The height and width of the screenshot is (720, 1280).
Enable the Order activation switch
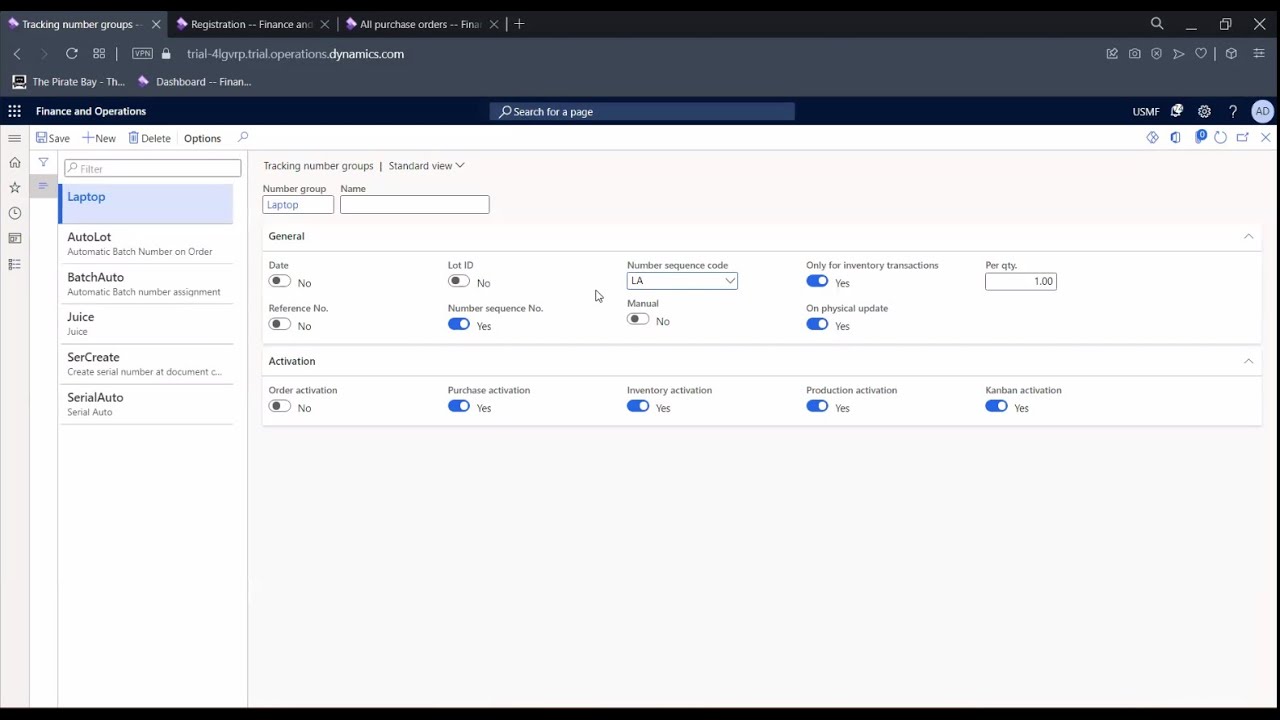[280, 407]
